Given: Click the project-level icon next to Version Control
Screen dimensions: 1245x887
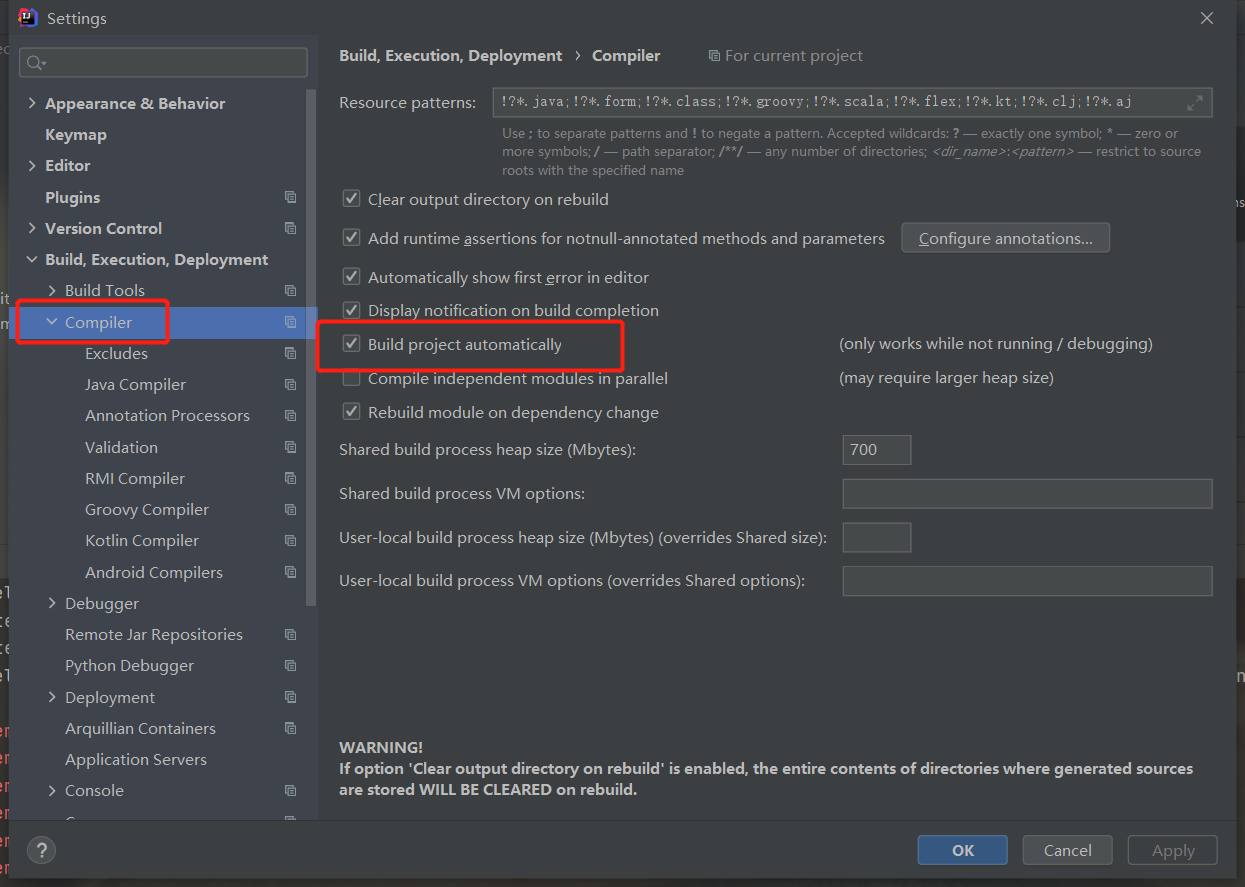Looking at the screenshot, I should tap(291, 228).
